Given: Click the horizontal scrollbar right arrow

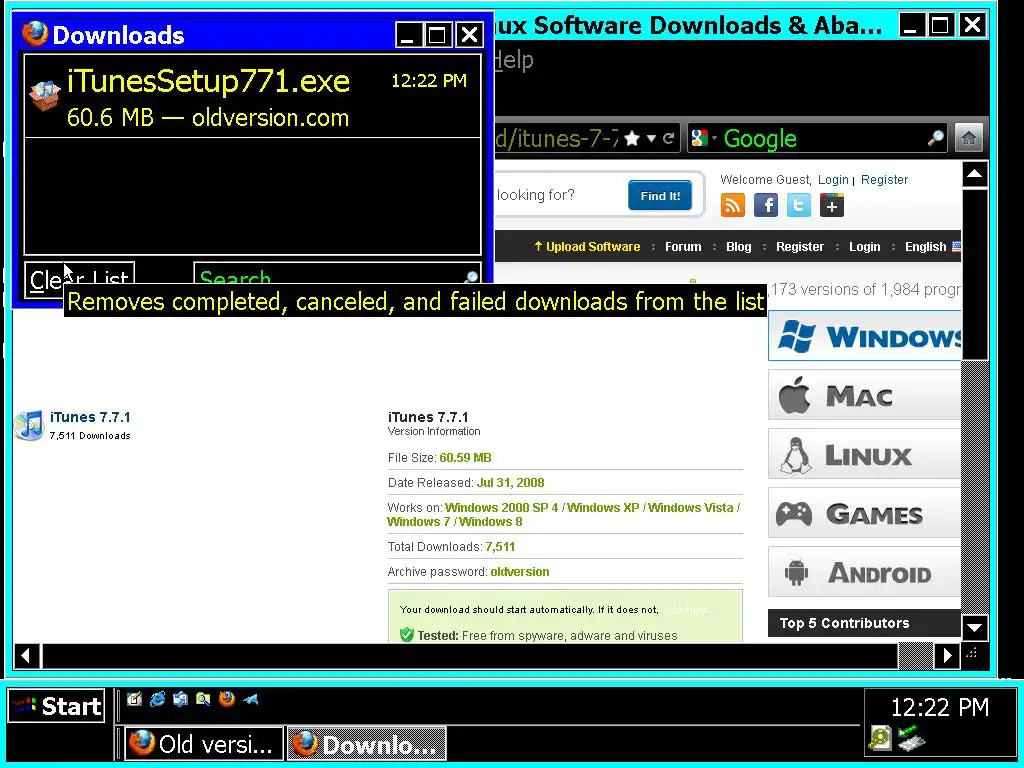Looking at the screenshot, I should (947, 655).
